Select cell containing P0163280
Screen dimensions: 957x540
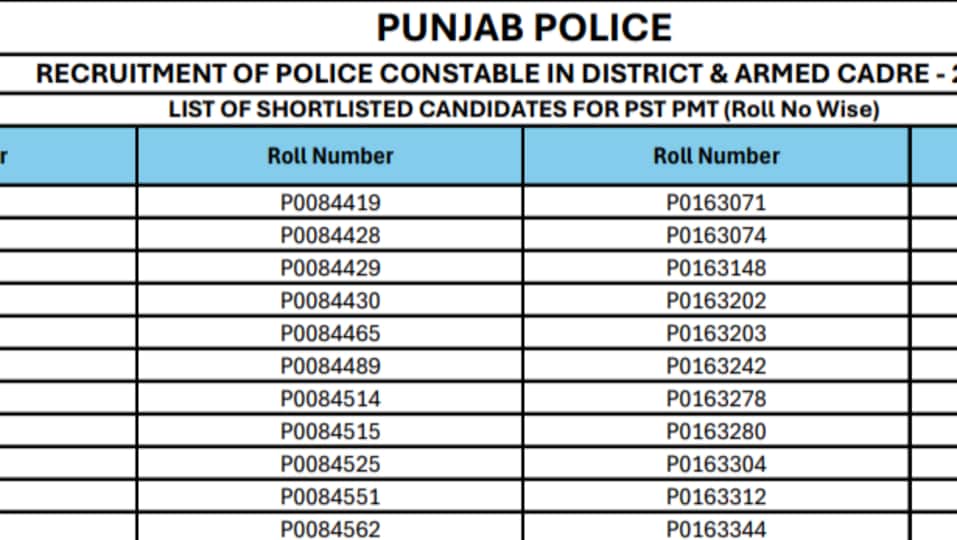716,431
